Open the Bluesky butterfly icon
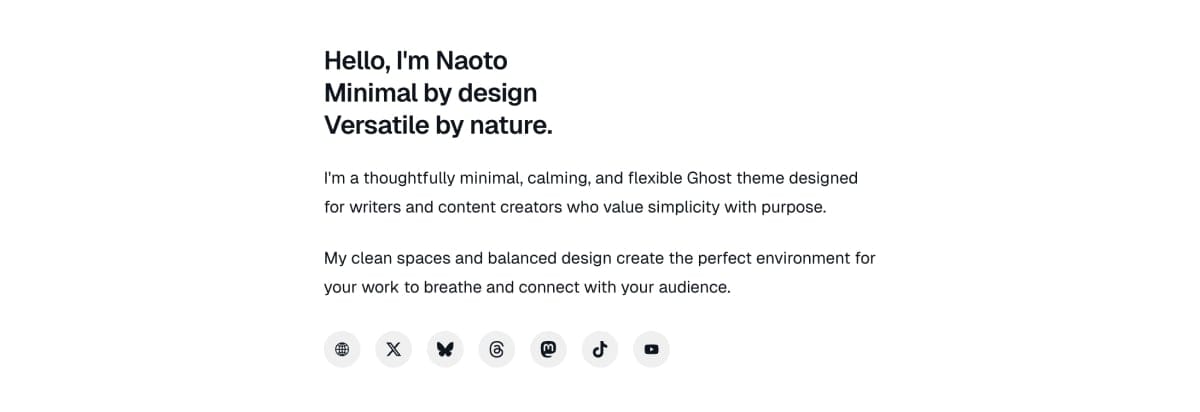The image size is (1200, 412). pyautogui.click(x=445, y=349)
